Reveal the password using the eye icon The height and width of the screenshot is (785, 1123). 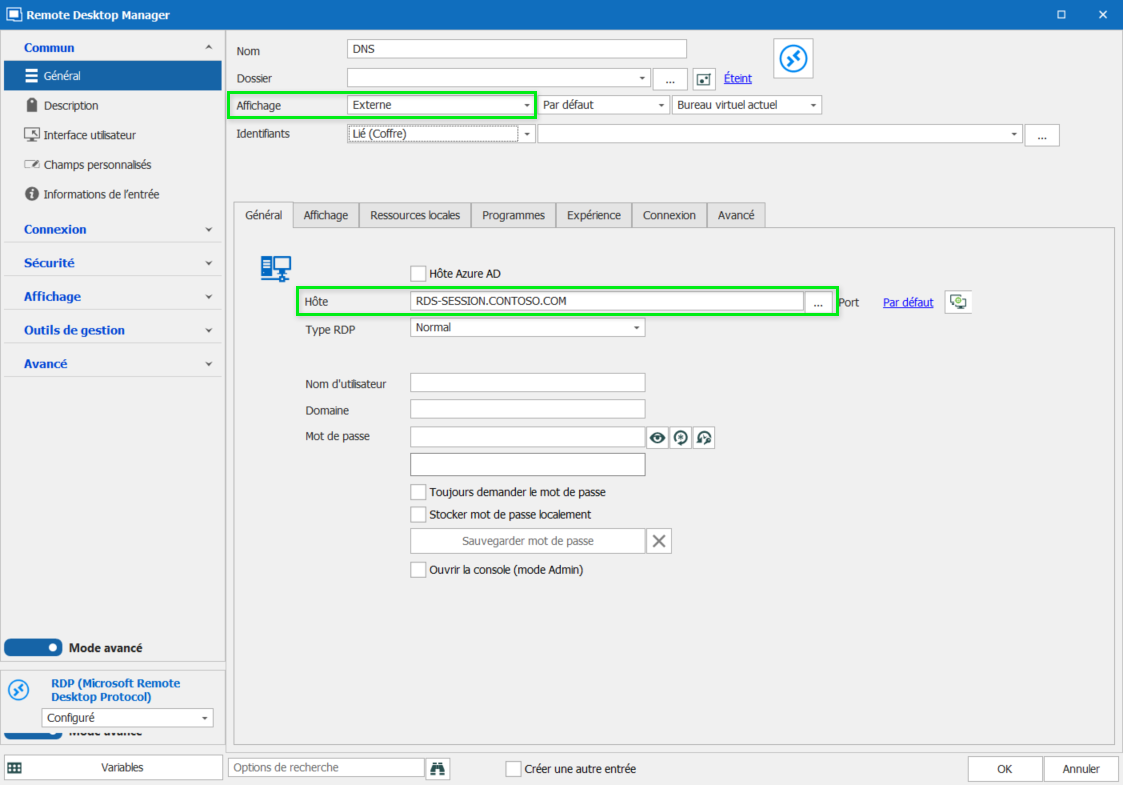(x=657, y=437)
